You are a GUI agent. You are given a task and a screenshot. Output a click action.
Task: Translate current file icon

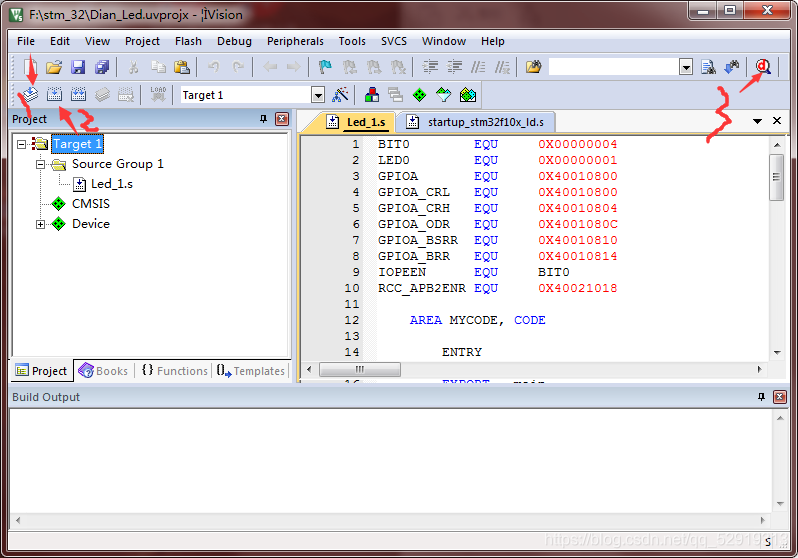pyautogui.click(x=30, y=95)
